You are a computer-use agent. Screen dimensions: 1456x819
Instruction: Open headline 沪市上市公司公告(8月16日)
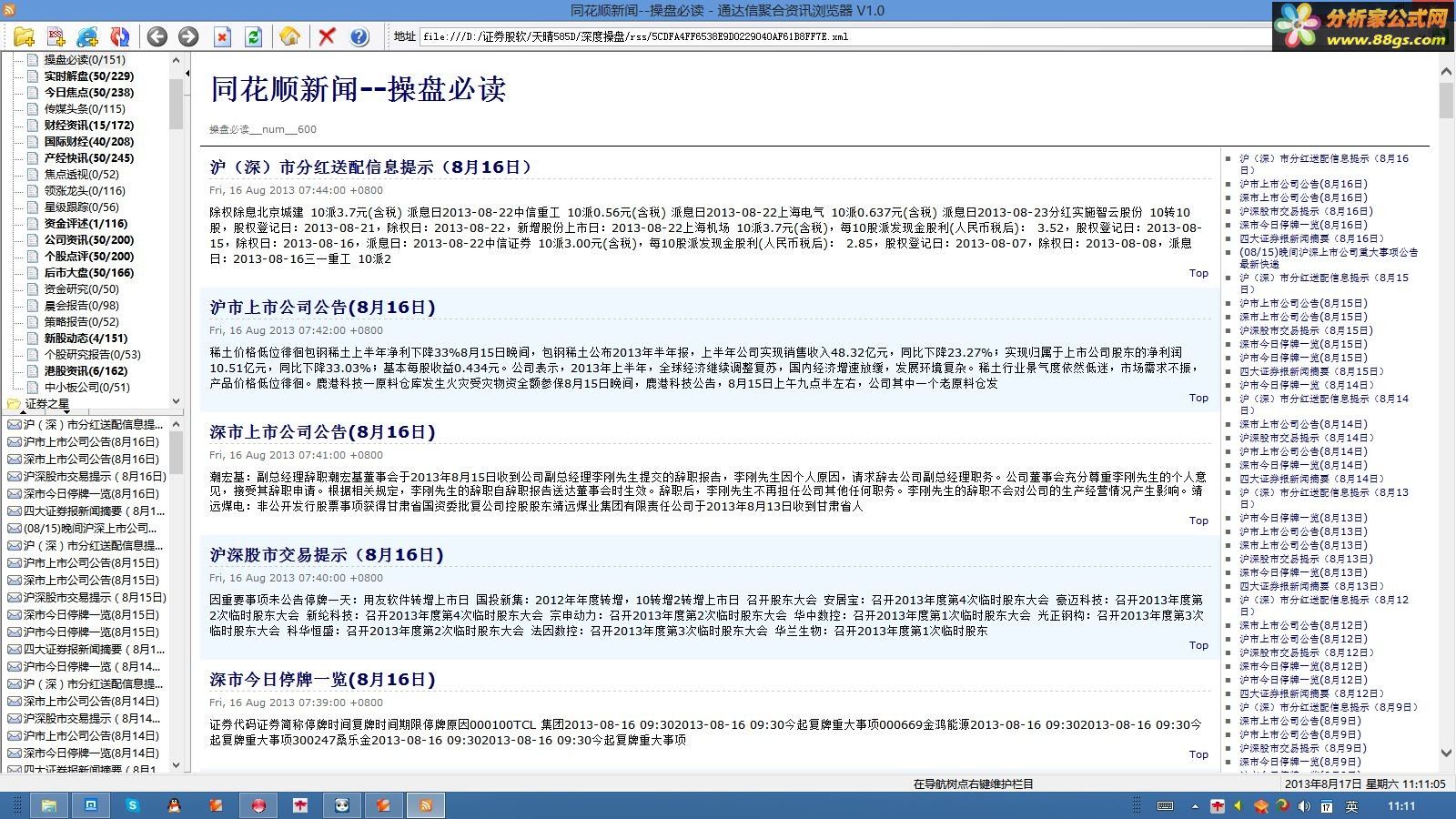pos(323,308)
